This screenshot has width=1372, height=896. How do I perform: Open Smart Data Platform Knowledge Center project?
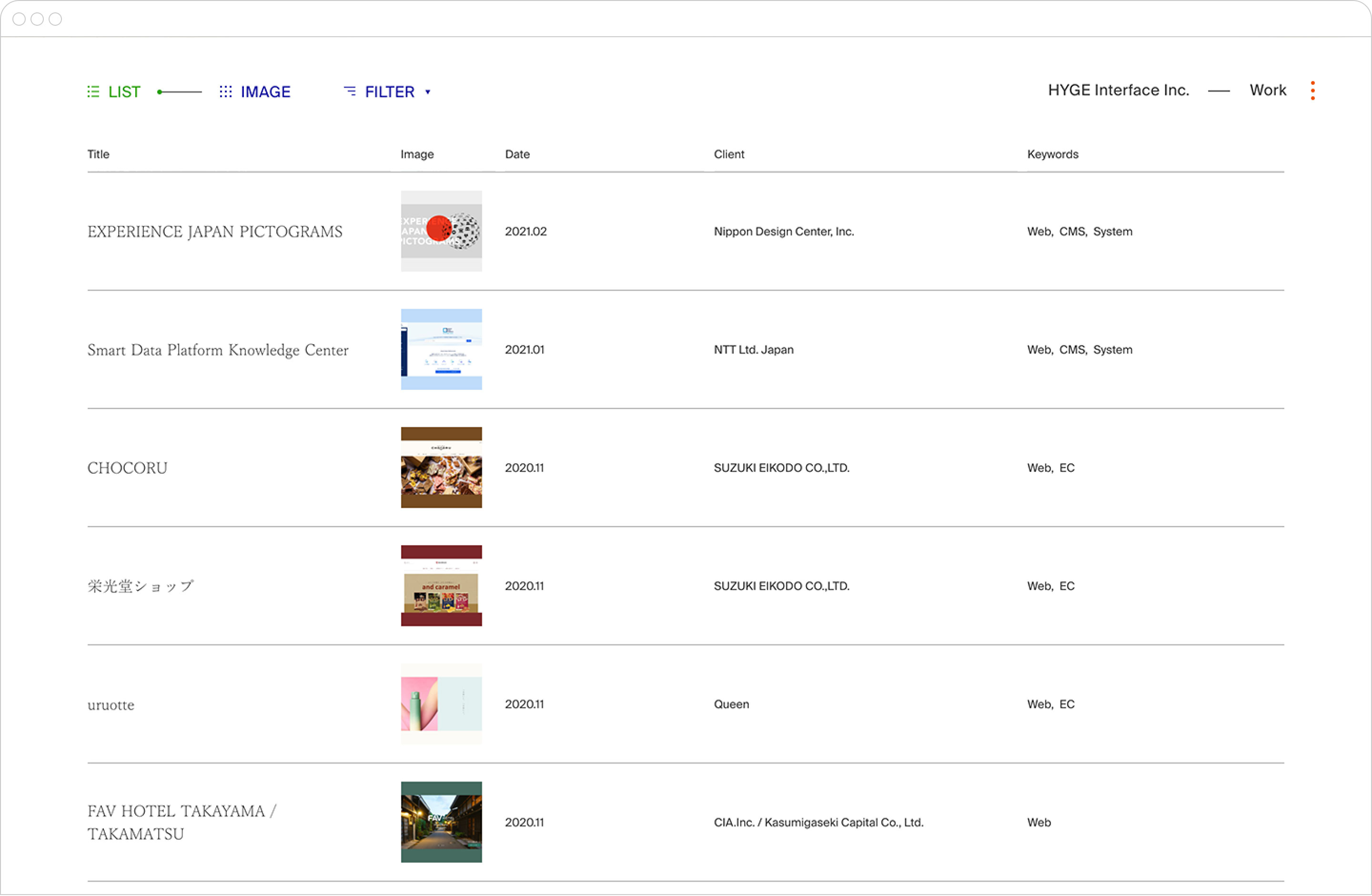pos(217,350)
